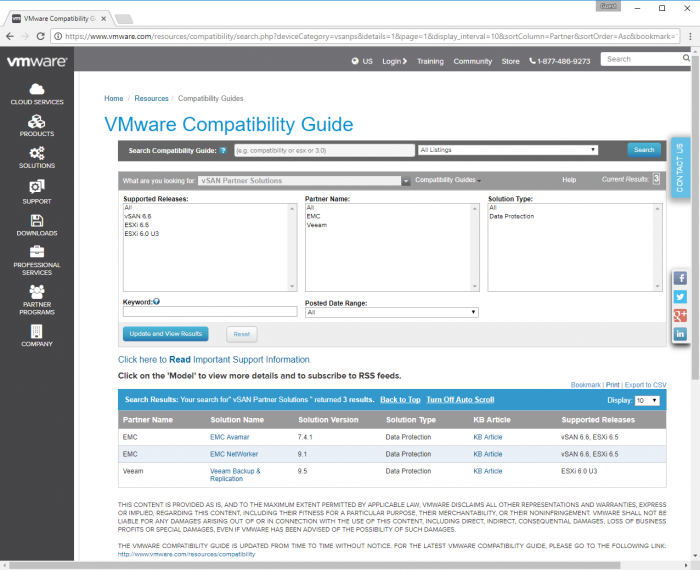Share page on Google Plus
This screenshot has height=570, width=700.
pos(680,316)
